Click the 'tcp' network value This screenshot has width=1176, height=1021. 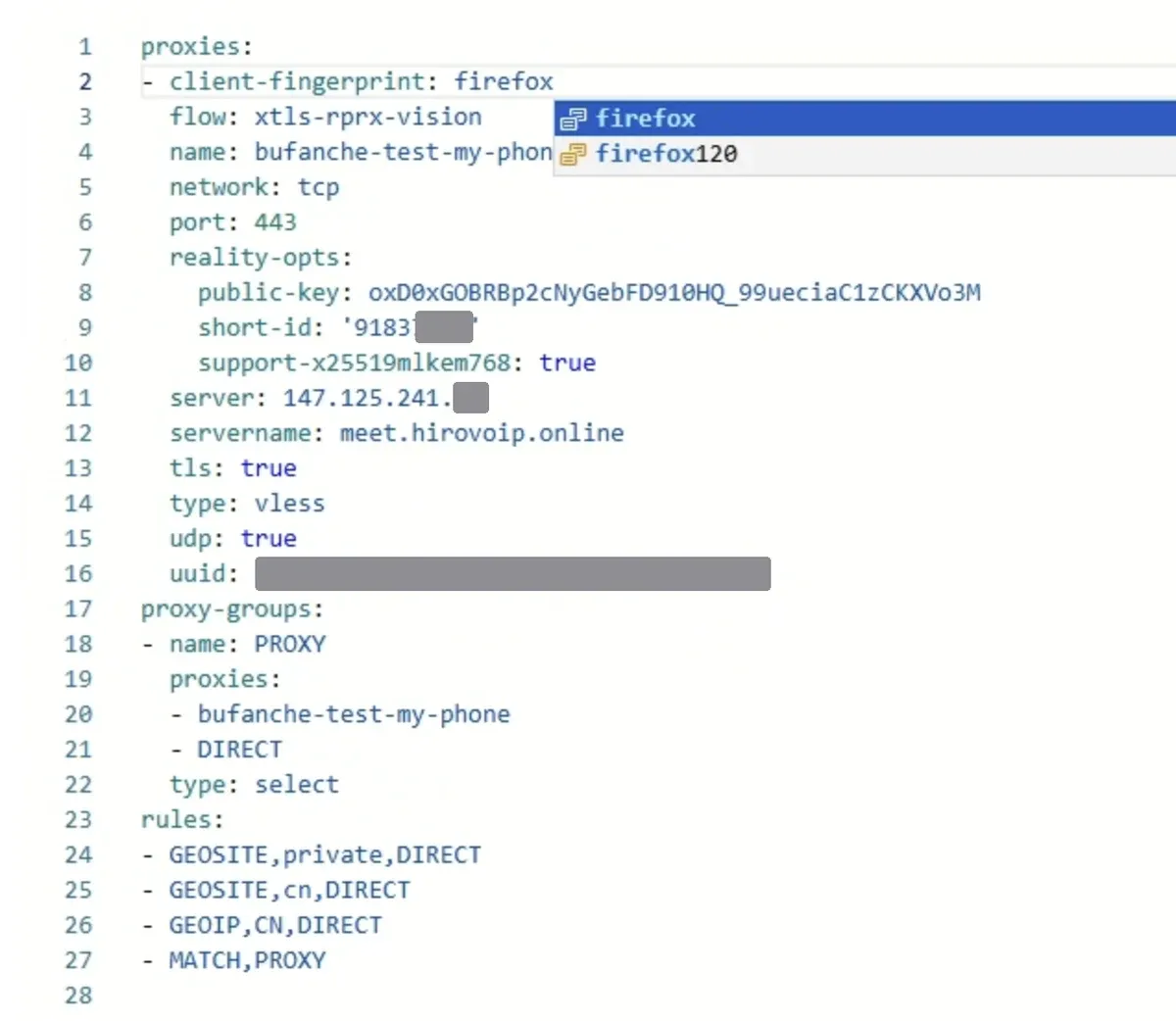tap(318, 187)
